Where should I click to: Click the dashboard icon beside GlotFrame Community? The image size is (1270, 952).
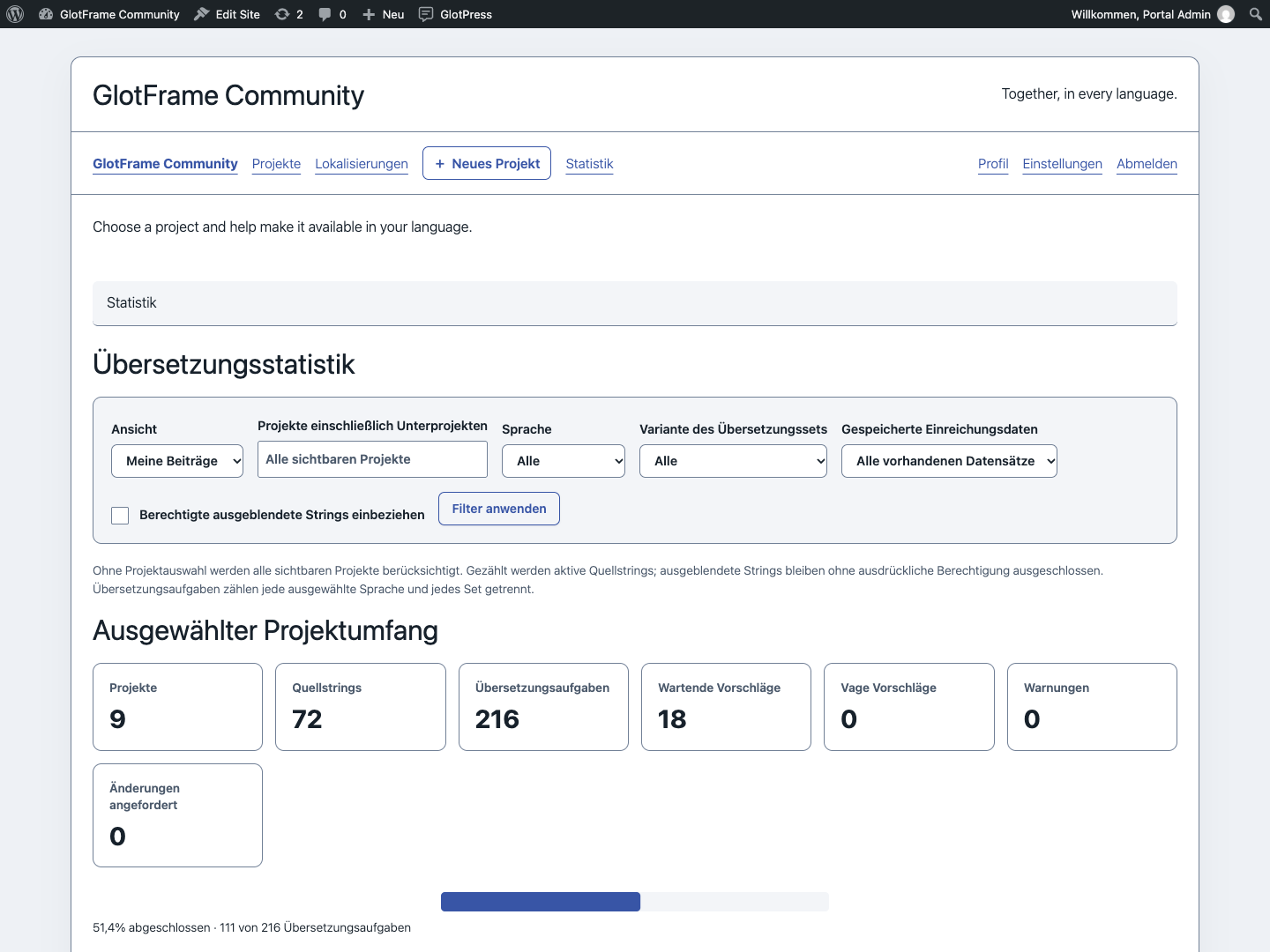[x=46, y=14]
